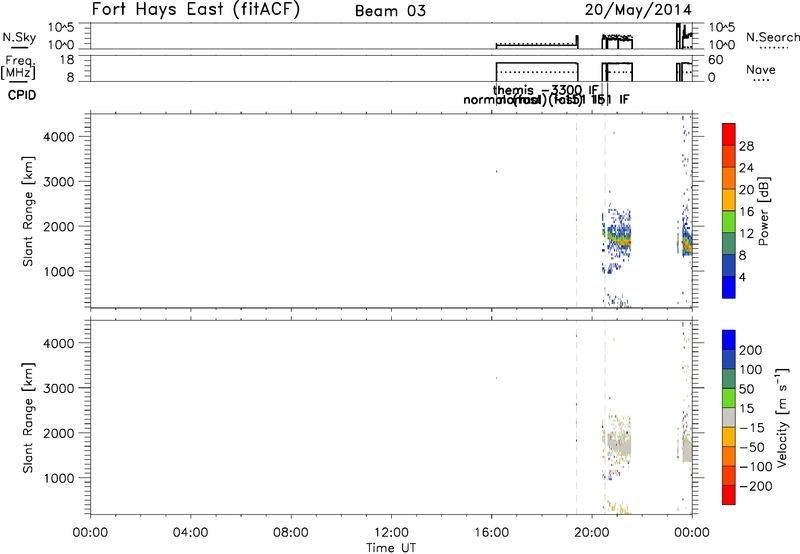Click the '60' Nave scale value

[x=716, y=60]
